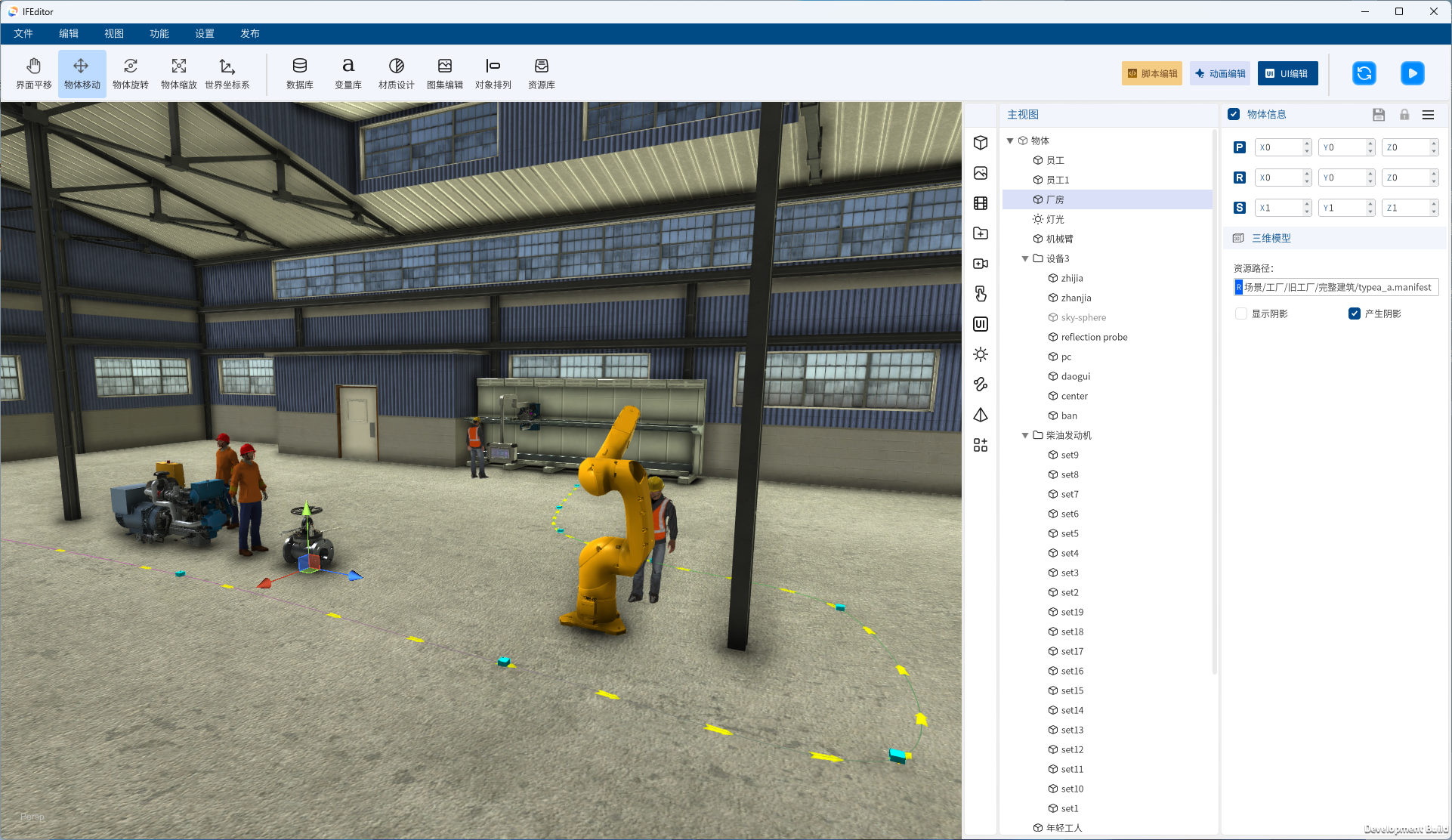Click the 三维模型 section header
The width and height of the screenshot is (1452, 840).
[1335, 238]
